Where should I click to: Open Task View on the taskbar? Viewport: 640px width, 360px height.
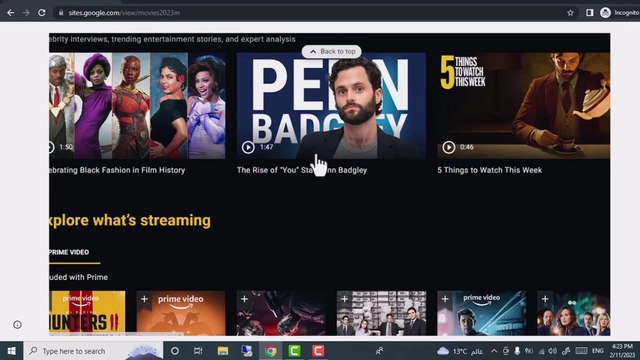pyautogui.click(x=198, y=351)
